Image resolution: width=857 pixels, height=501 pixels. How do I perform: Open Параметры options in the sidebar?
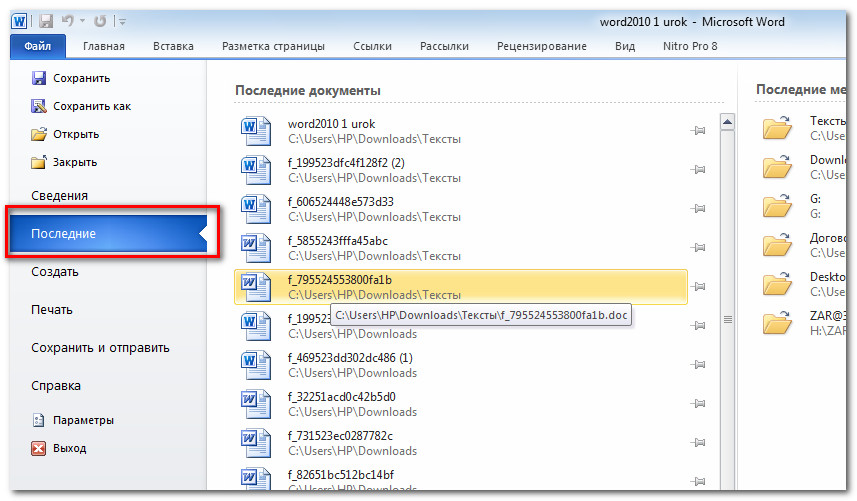pos(83,420)
